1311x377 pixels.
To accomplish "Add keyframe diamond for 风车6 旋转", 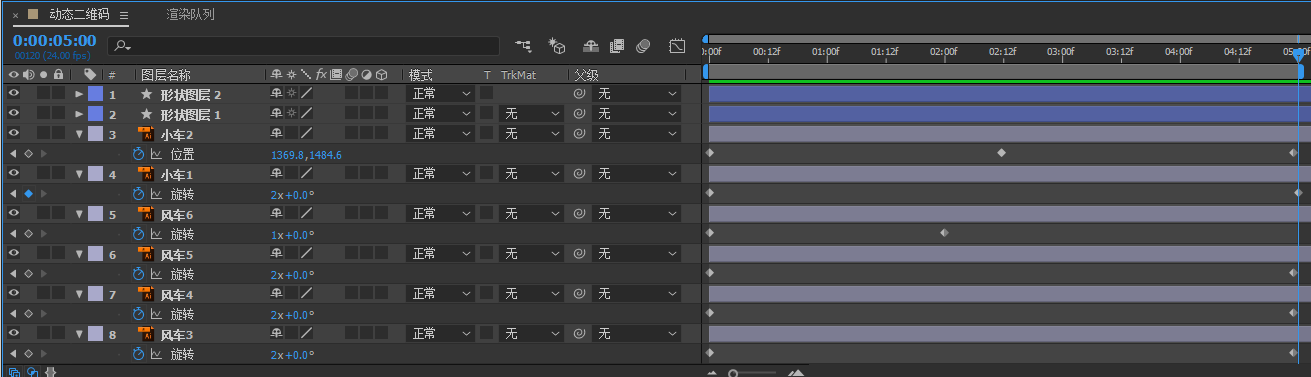I will coord(28,234).
